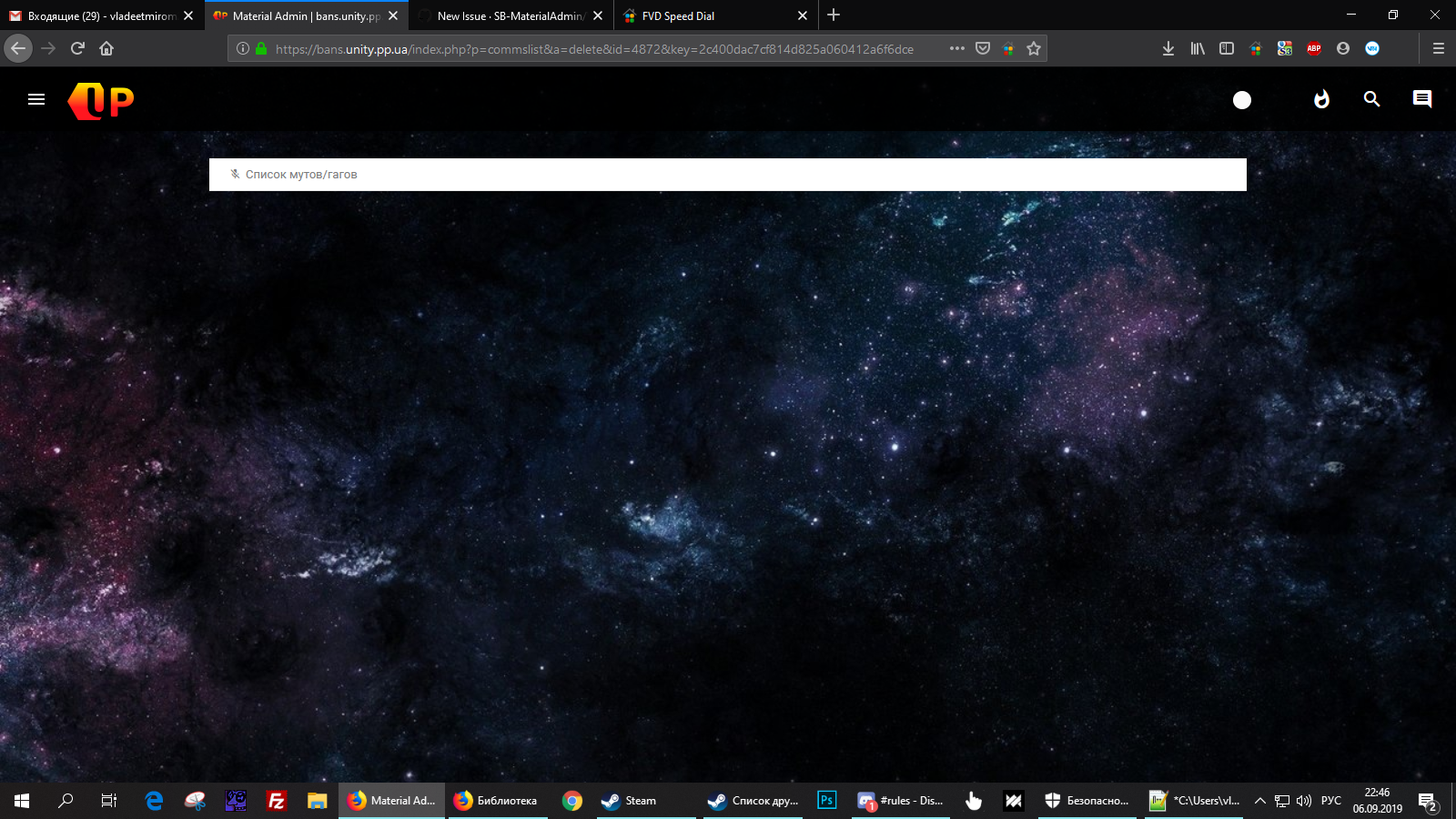1456x819 pixels.
Task: Show site information icon
Action: 243,48
